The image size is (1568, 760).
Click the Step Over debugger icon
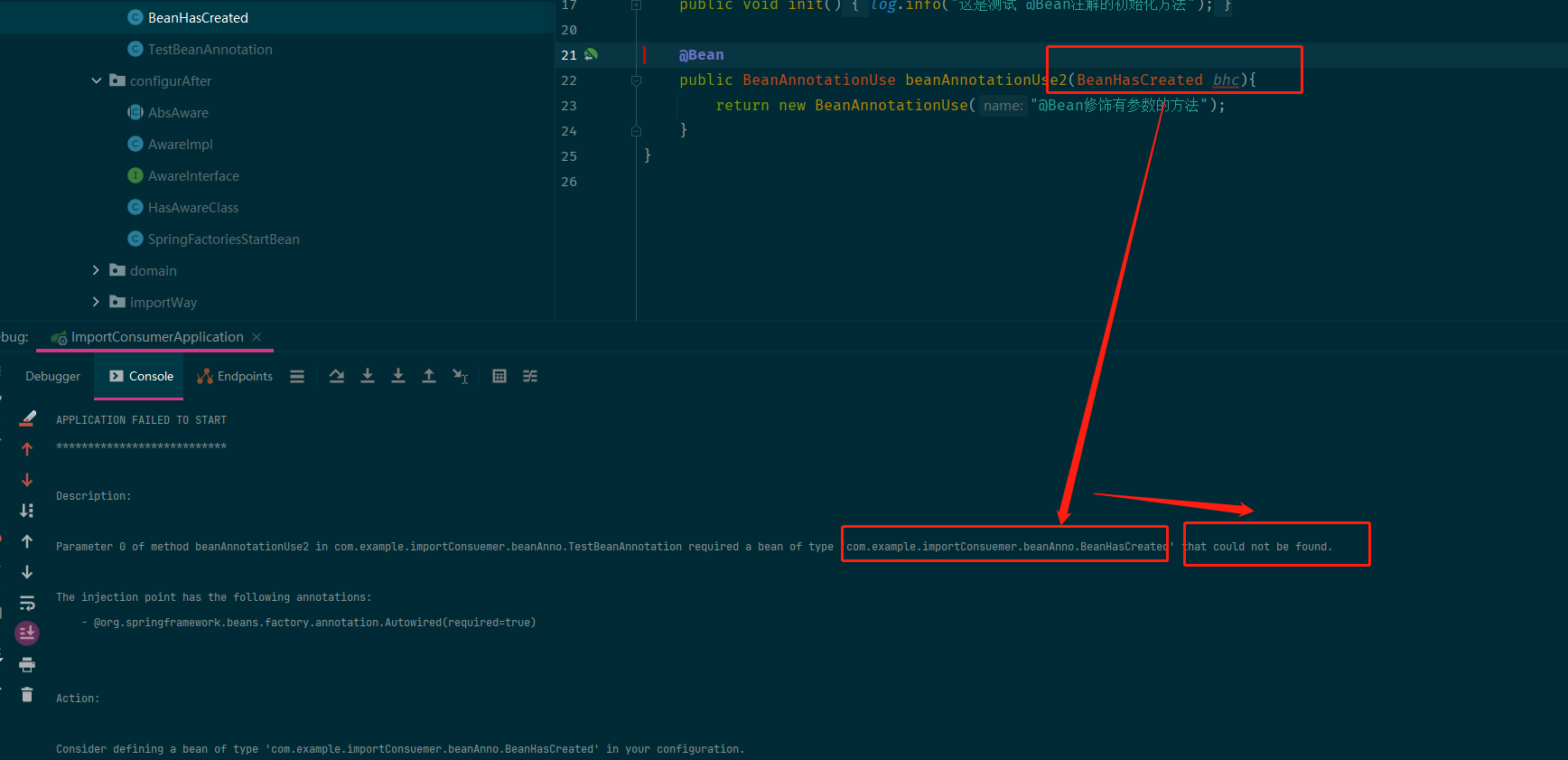[x=337, y=376]
